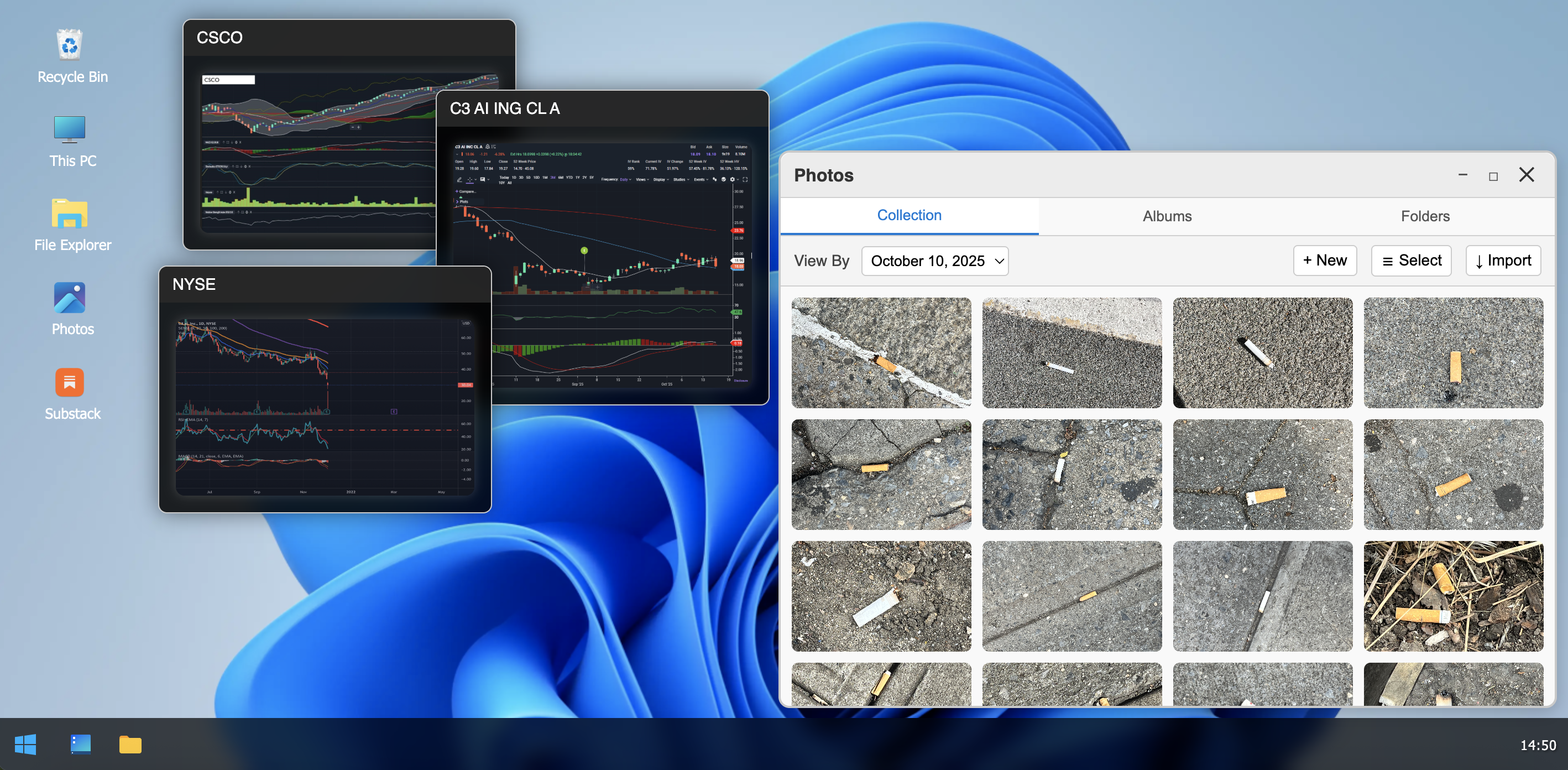Launch File Explorer from the desktop
The height and width of the screenshot is (770, 1568).
pyautogui.click(x=72, y=224)
